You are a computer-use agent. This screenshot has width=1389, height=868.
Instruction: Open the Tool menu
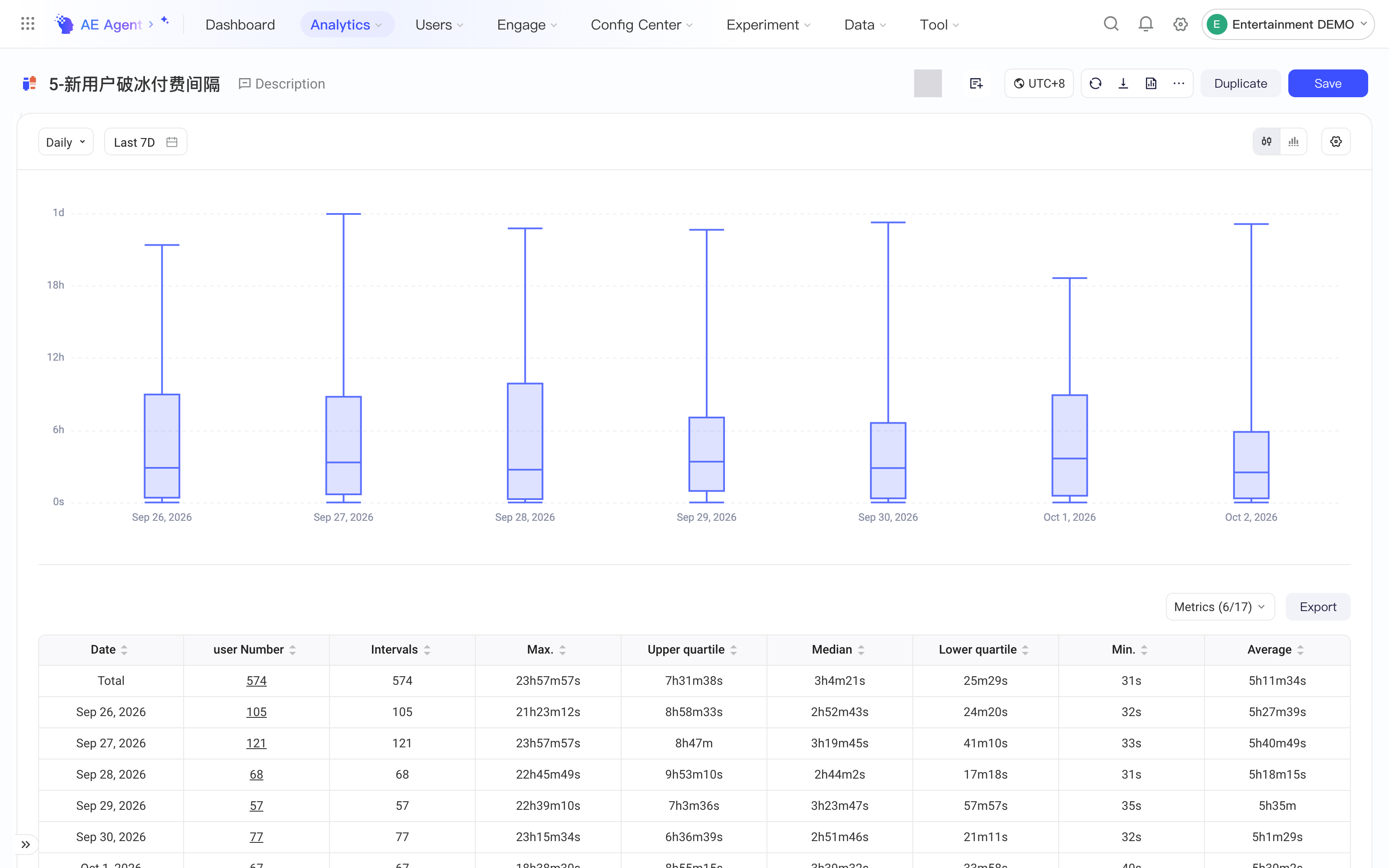[939, 25]
